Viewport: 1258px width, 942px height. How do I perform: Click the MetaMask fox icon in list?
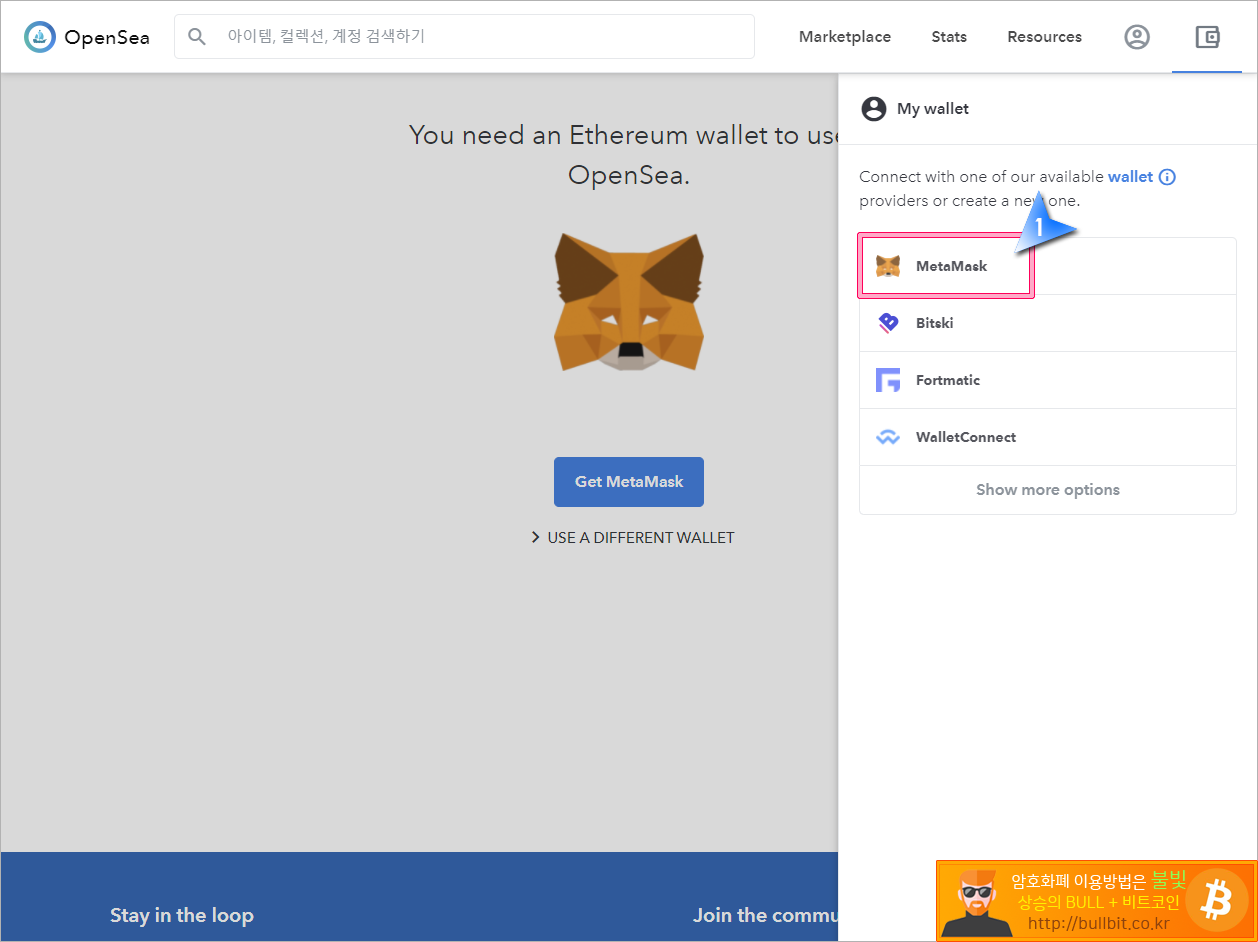pos(888,266)
